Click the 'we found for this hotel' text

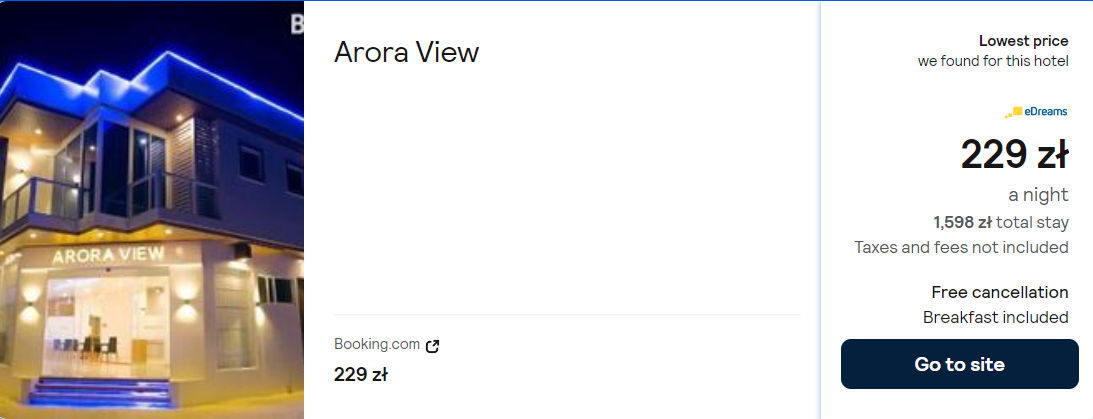(993, 61)
